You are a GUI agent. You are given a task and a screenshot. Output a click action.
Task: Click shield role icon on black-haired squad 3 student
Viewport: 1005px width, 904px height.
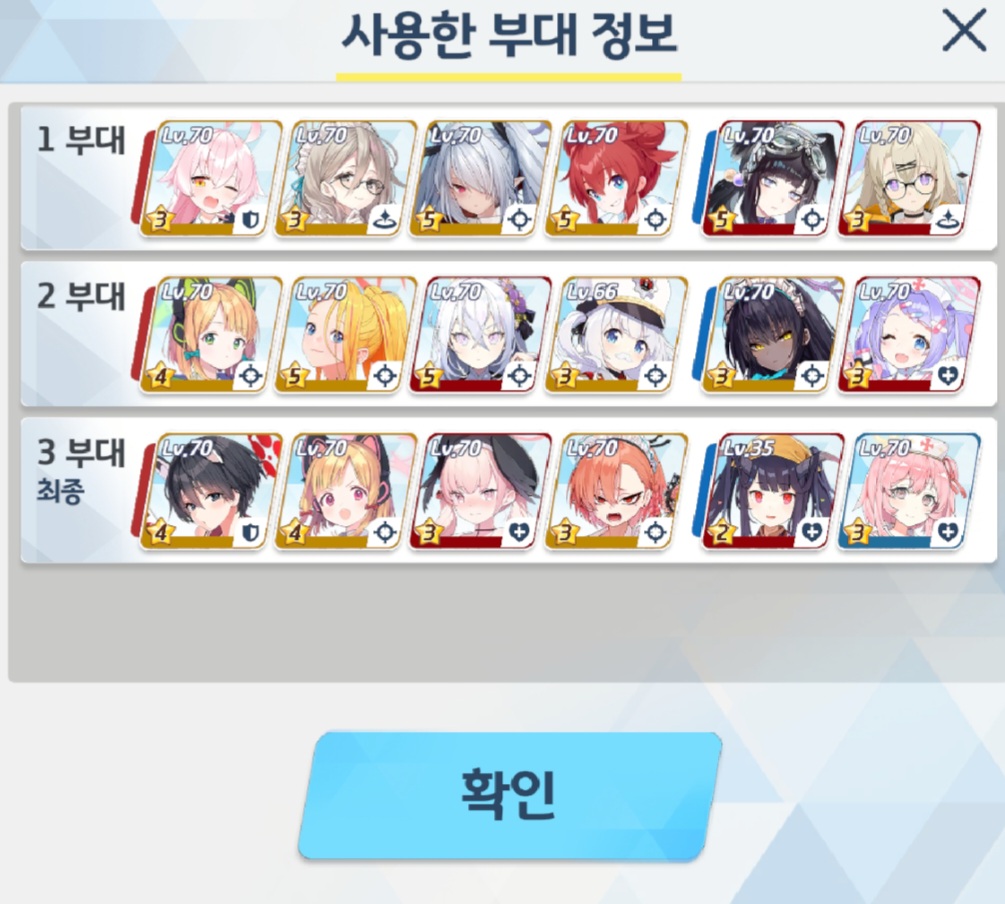tap(250, 533)
